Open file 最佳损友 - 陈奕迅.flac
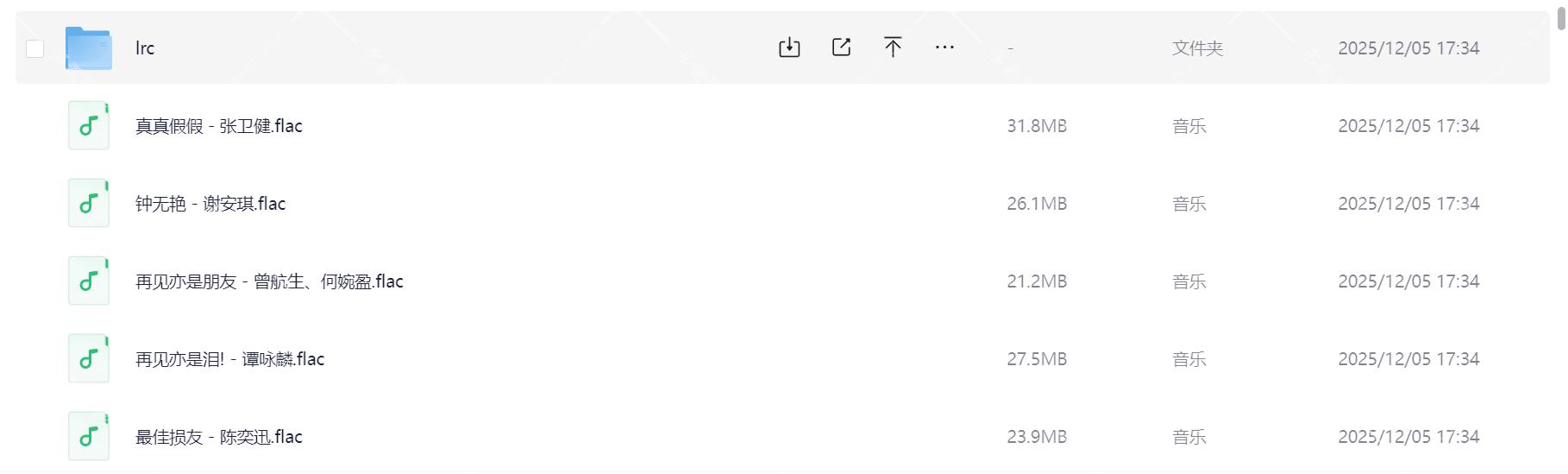This screenshot has width=1568, height=474. pyautogui.click(x=218, y=437)
